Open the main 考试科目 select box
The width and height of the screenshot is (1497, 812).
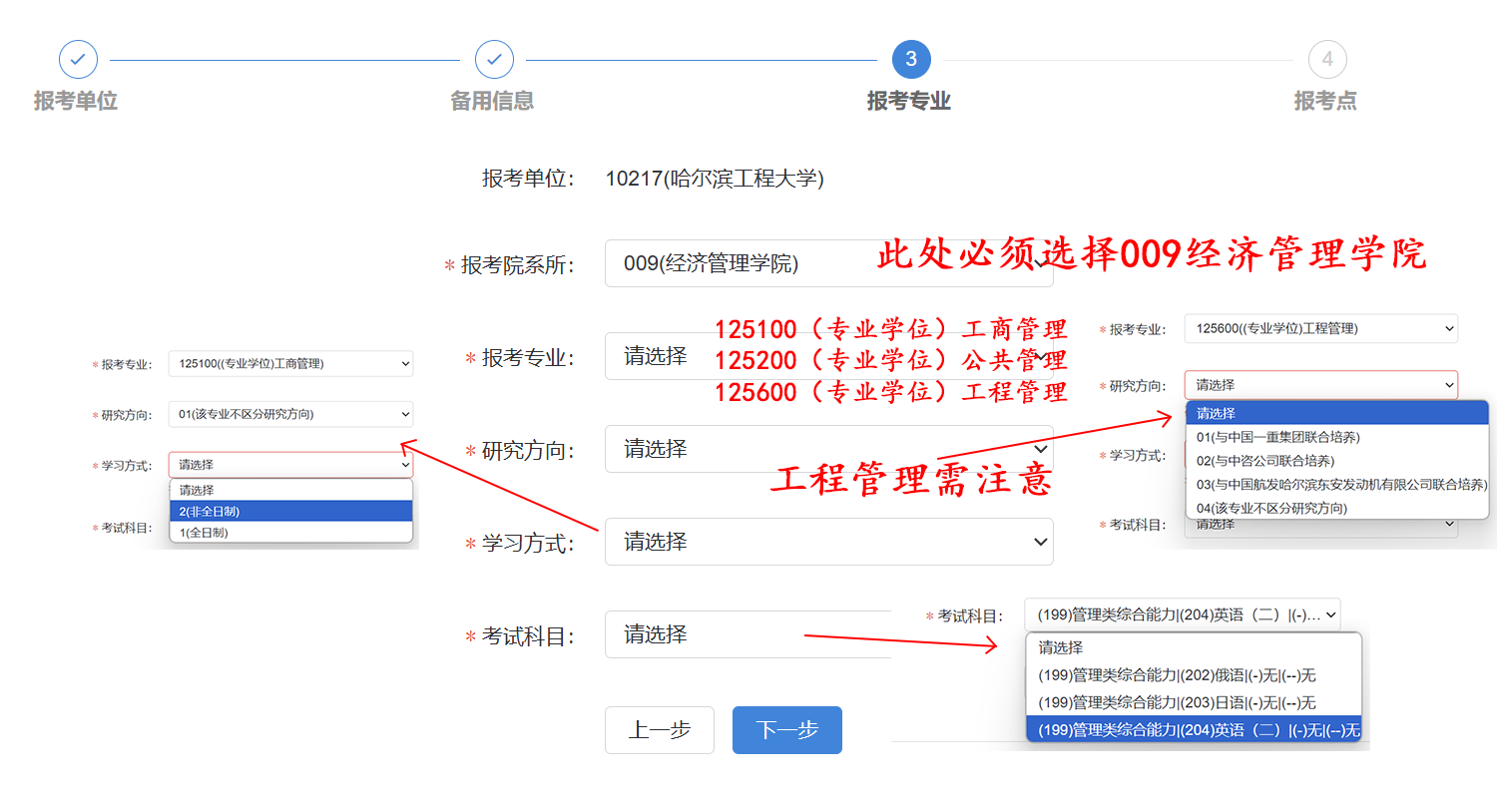[748, 634]
